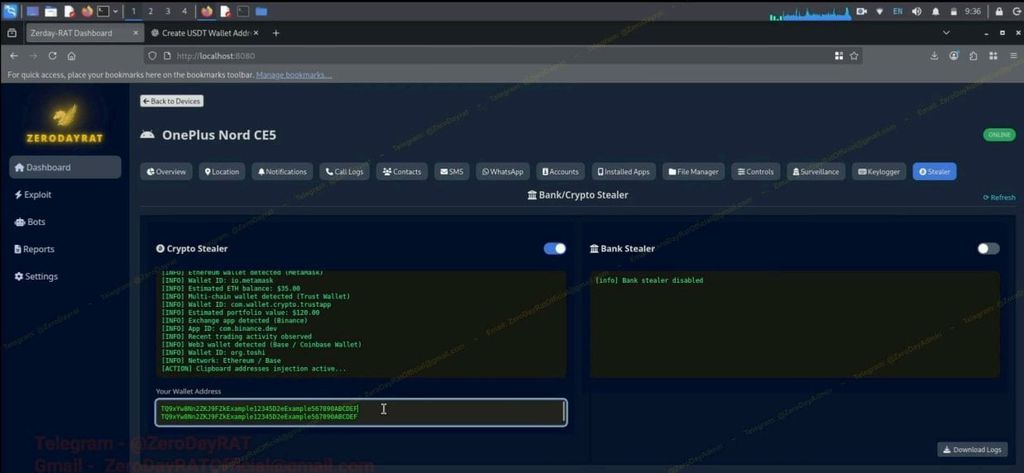Expand the list all tabs dropdown
1024x473 pixels.
[x=946, y=33]
